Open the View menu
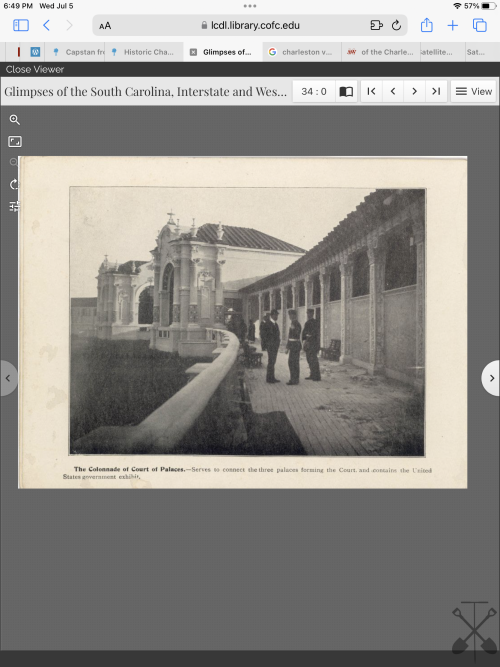Image resolution: width=500 pixels, height=667 pixels. (x=474, y=91)
